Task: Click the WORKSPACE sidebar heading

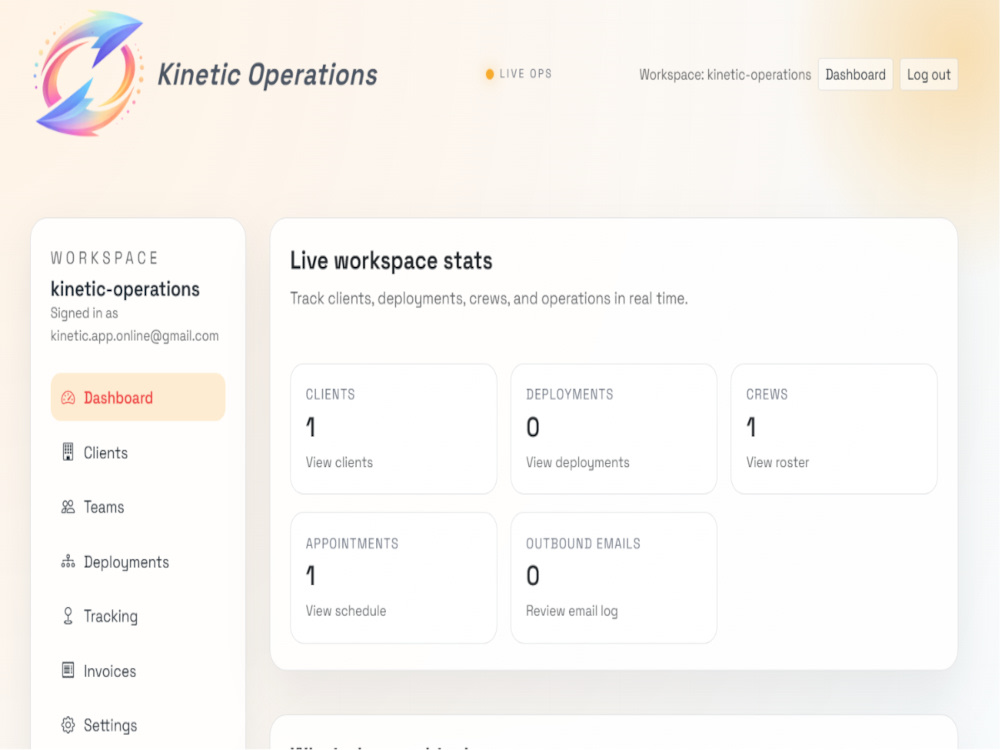Action: coord(105,258)
